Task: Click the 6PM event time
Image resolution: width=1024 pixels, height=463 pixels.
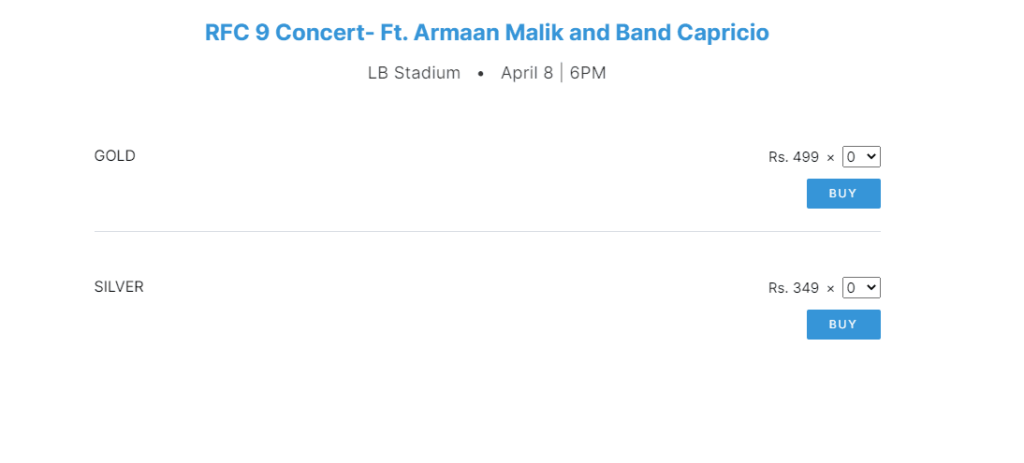Action: point(588,73)
